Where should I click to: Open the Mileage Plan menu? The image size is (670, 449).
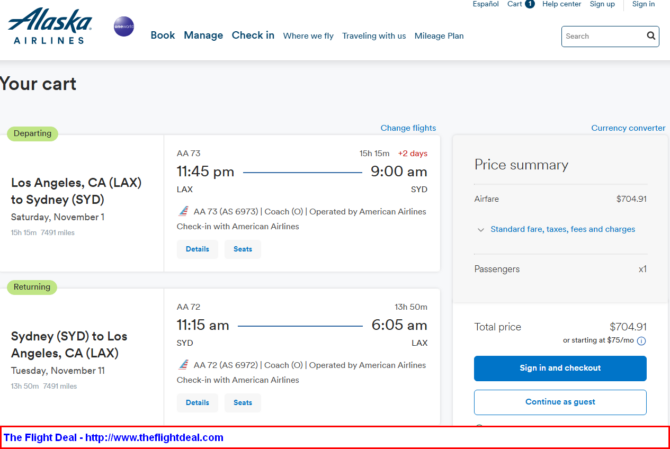pos(439,36)
